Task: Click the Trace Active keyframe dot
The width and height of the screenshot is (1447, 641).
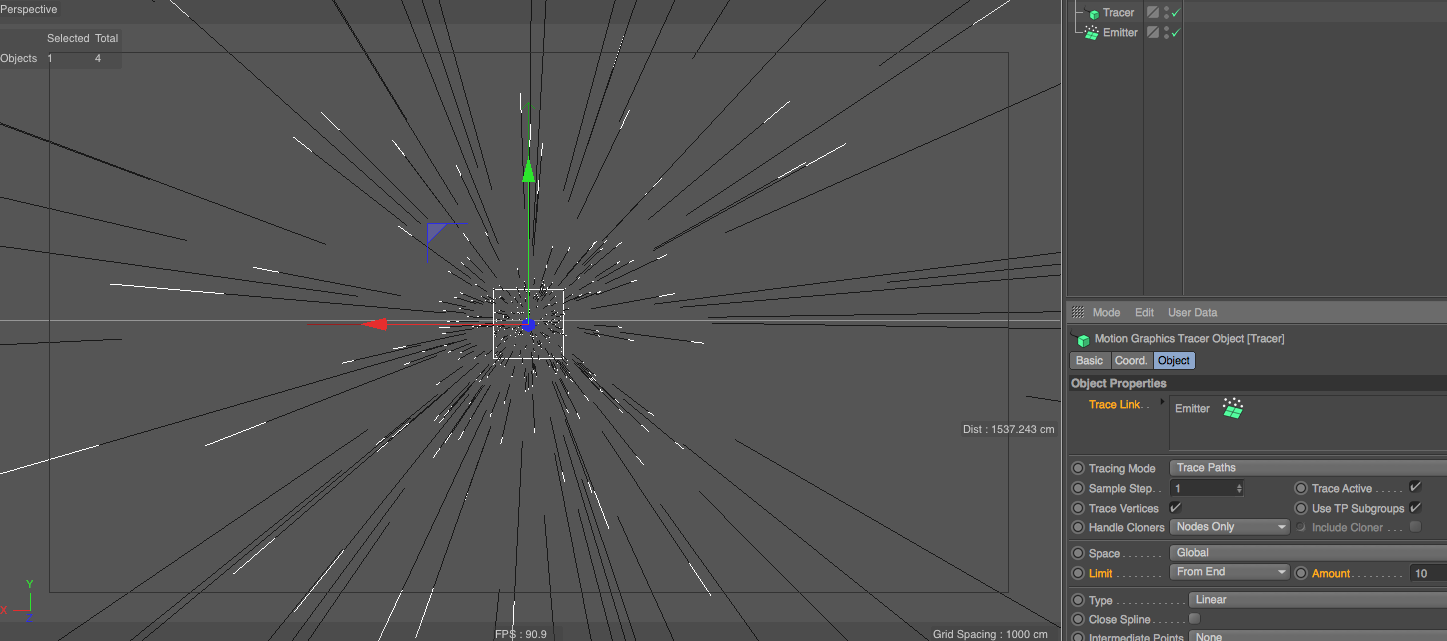Action: pyautogui.click(x=1301, y=488)
